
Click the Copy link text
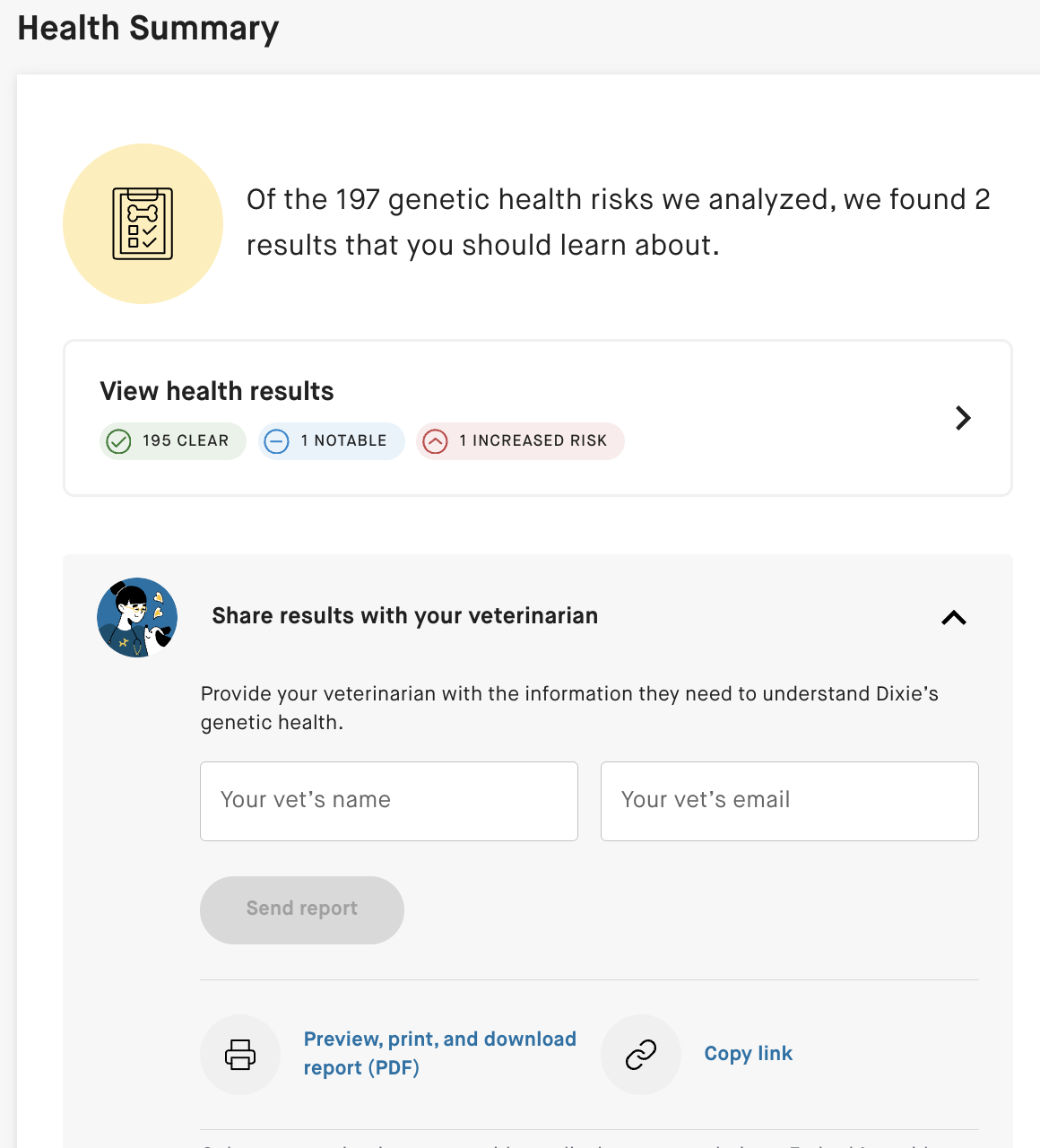tap(748, 1054)
